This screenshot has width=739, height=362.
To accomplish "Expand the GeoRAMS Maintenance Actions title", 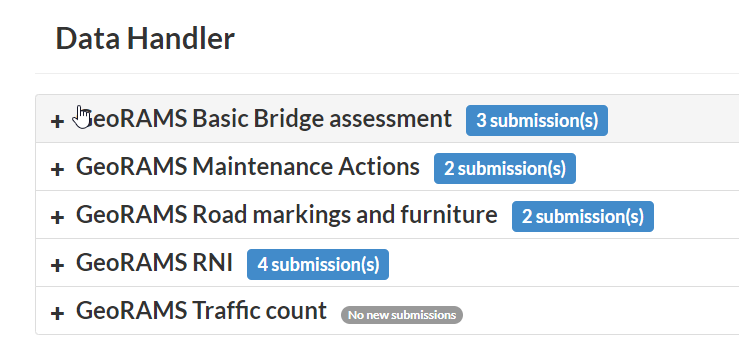I will click(x=247, y=167).
